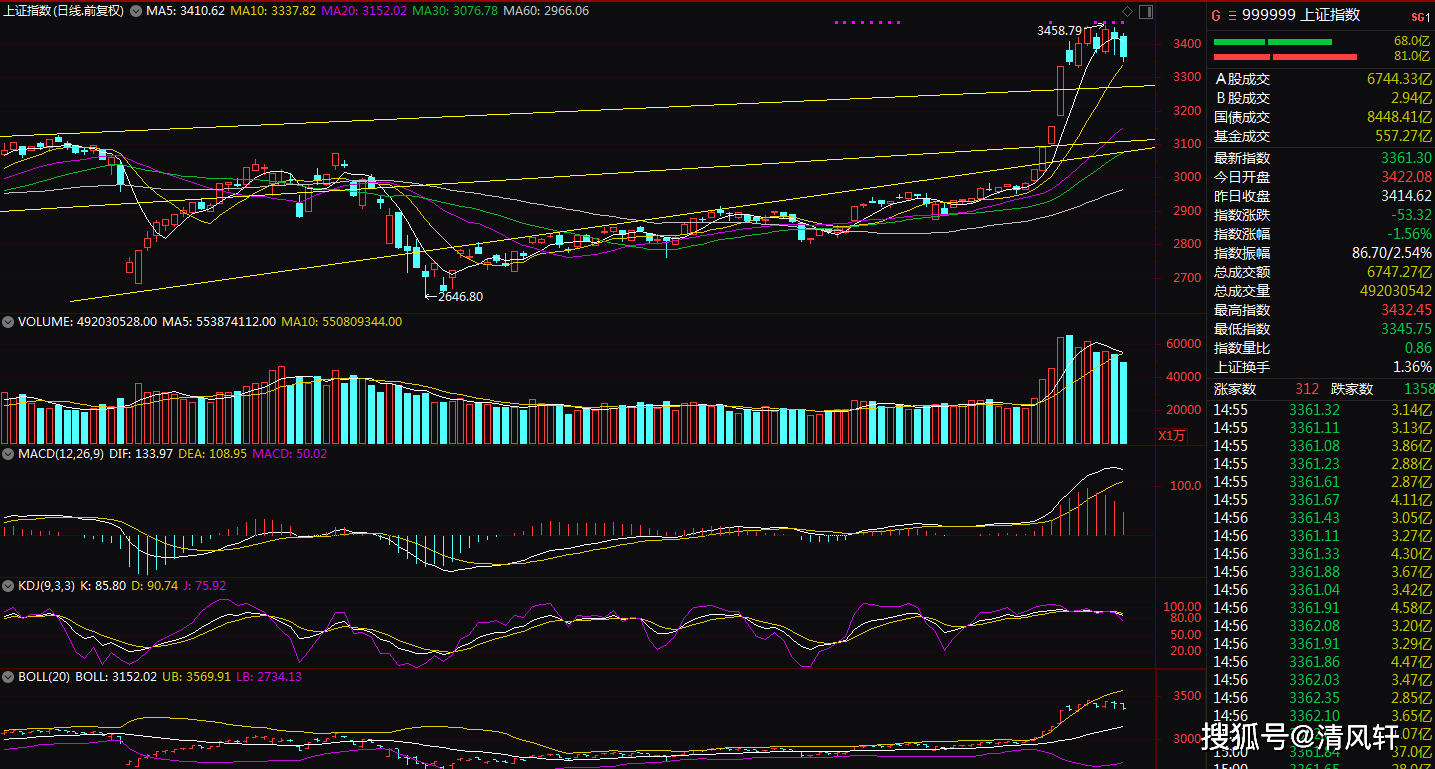The height and width of the screenshot is (769, 1435).
Task: Select the 国债成交 row
Action: [x=1322, y=117]
